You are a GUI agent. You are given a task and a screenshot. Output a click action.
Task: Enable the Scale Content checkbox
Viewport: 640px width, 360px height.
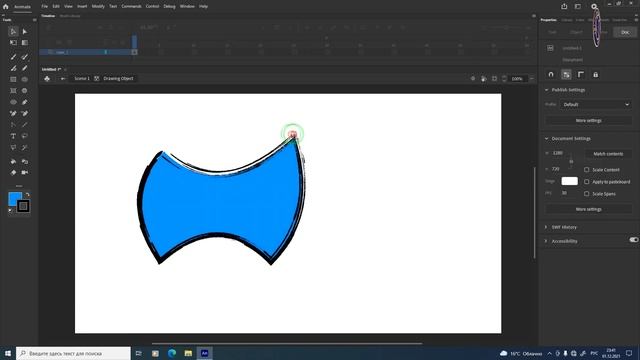(587, 170)
